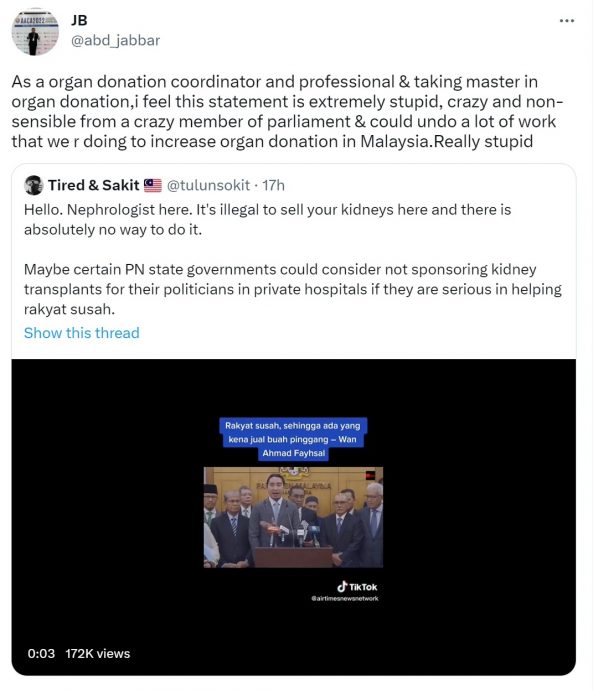Image resolution: width=593 pixels, height=690 pixels.
Task: Click the blue caption about Wan Ahmad Fayhsal
Action: 293,439
